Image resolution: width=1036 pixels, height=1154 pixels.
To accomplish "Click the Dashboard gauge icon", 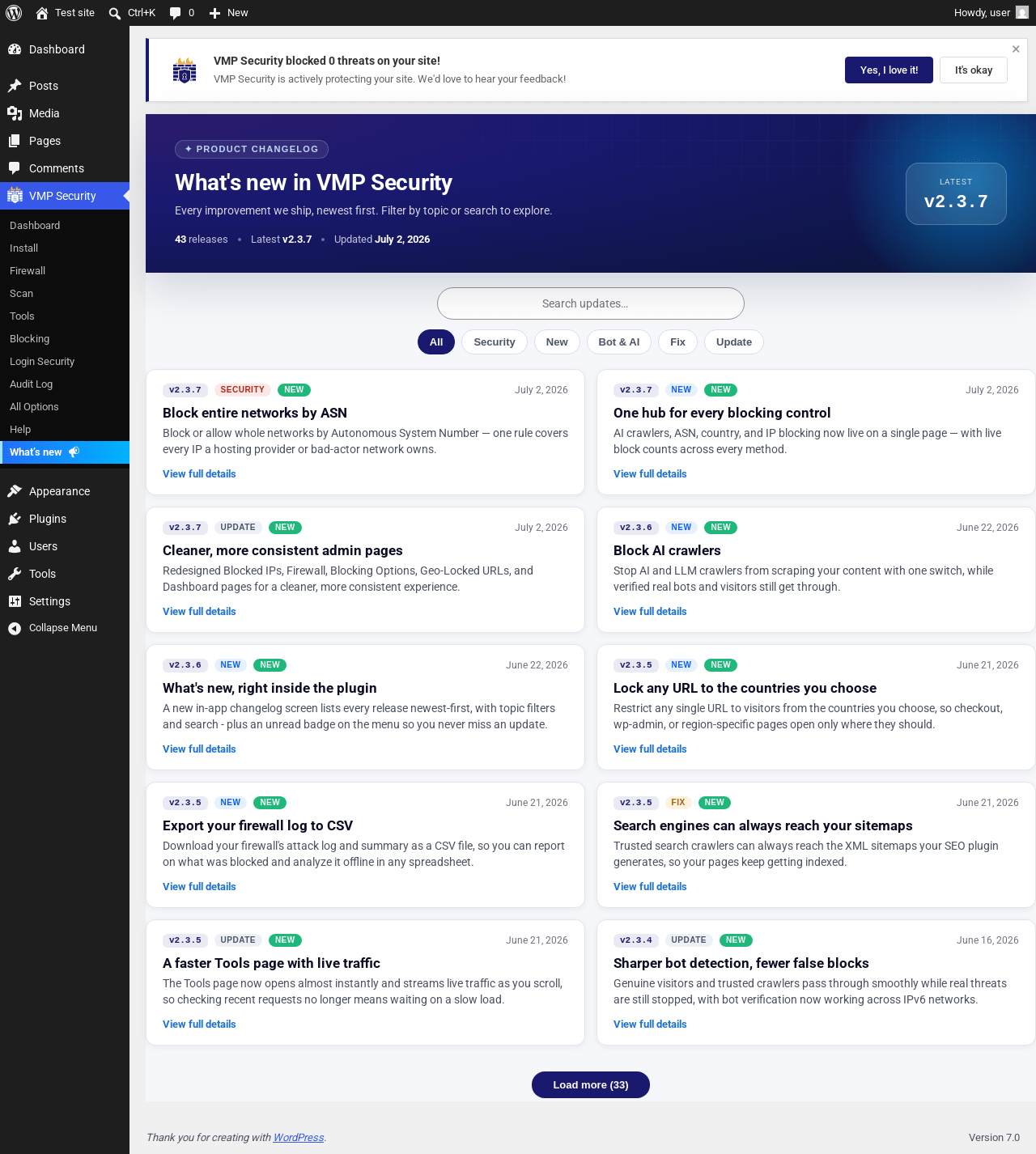I will 15,49.
